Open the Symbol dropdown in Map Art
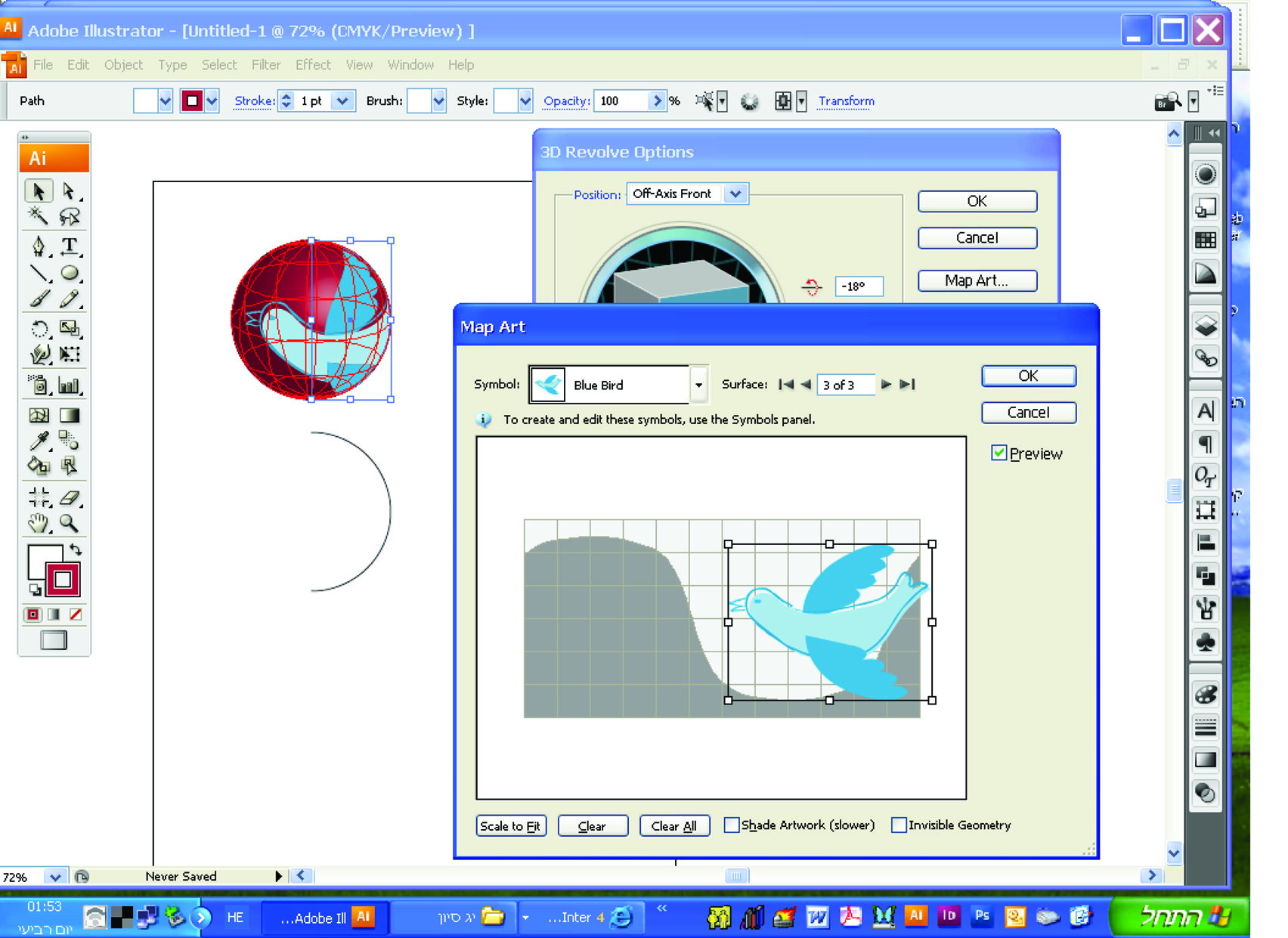This screenshot has height=938, width=1288. [x=699, y=385]
